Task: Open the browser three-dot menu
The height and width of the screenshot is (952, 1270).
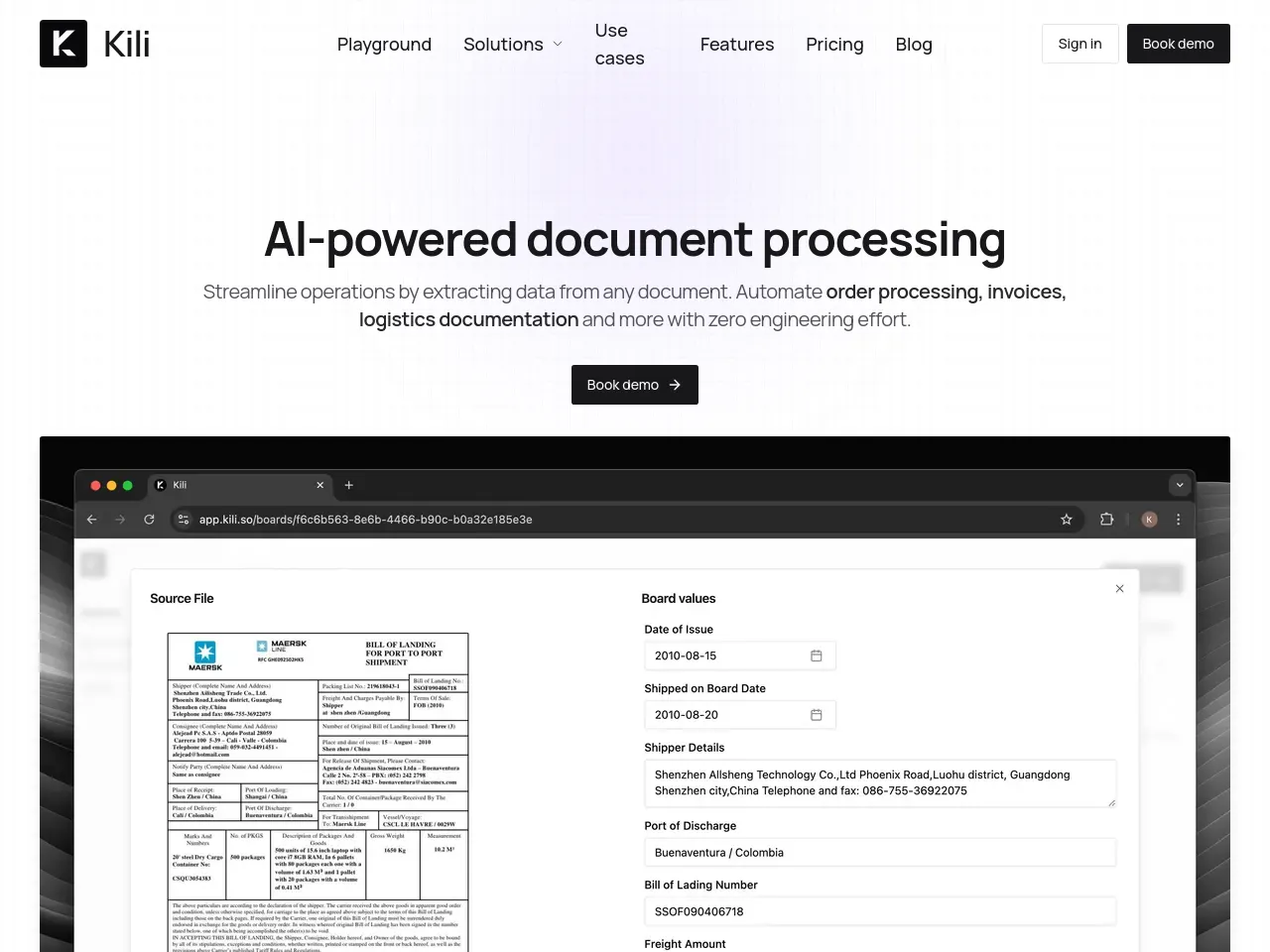Action: (x=1178, y=520)
